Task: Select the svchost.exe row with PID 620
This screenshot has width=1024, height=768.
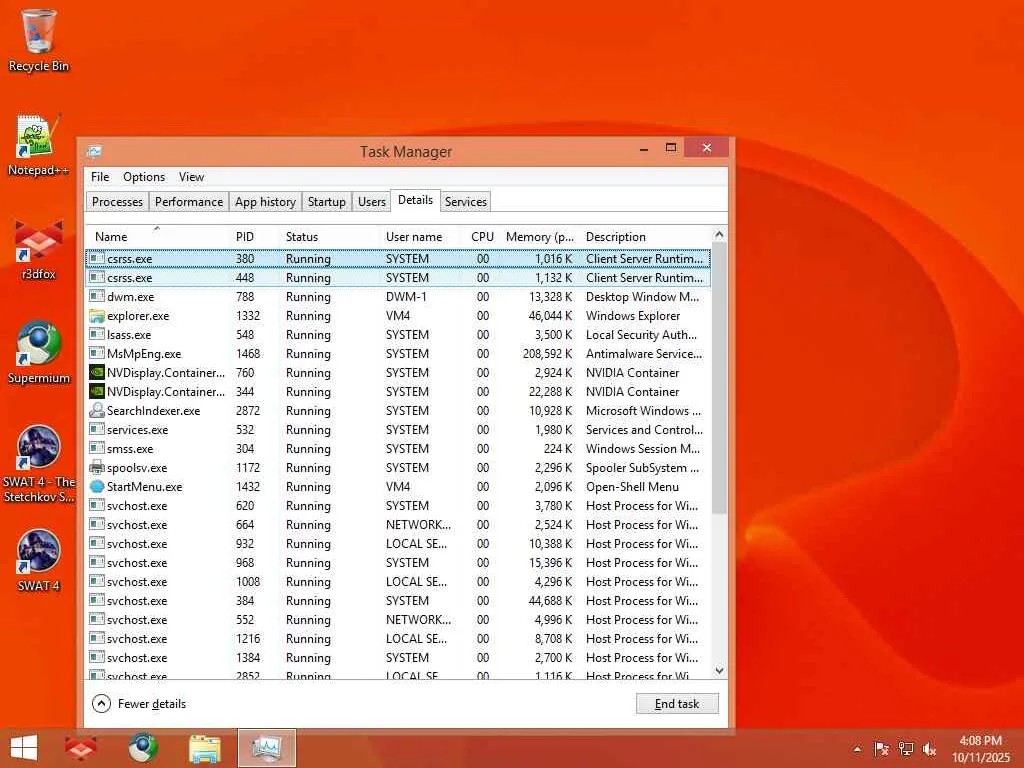Action: point(398,505)
